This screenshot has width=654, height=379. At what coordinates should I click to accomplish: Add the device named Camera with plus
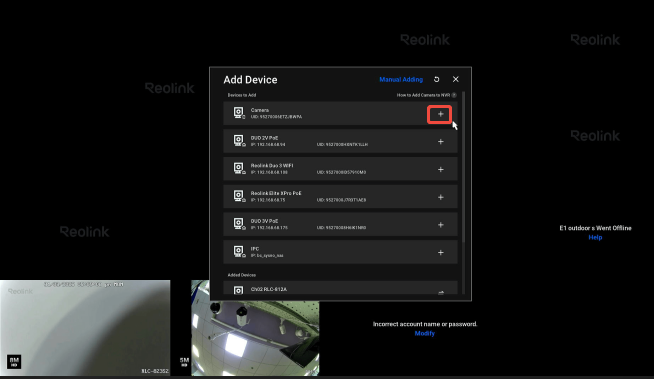pyautogui.click(x=440, y=114)
